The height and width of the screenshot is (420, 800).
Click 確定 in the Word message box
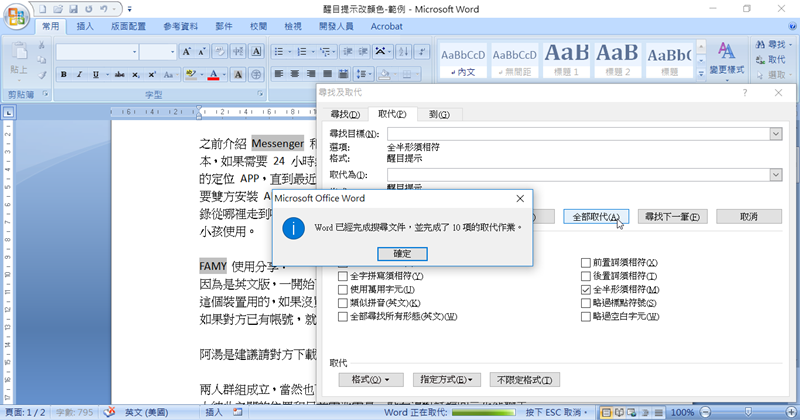[x=402, y=254]
